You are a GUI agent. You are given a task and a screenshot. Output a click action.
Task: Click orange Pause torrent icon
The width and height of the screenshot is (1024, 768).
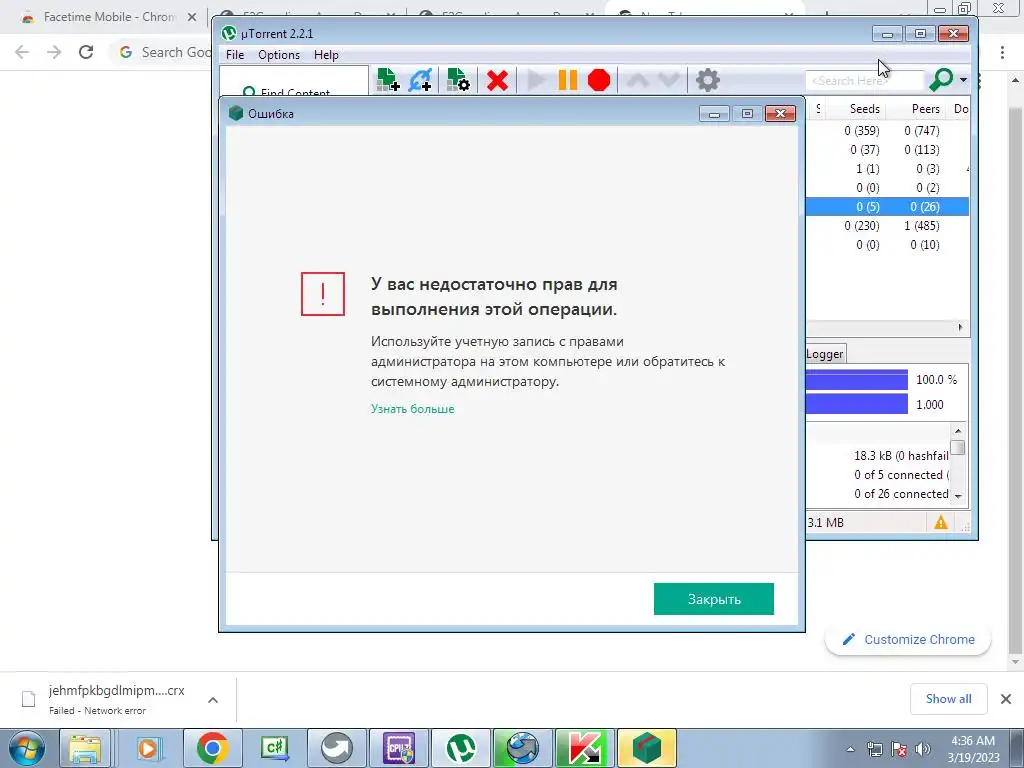[x=568, y=80]
